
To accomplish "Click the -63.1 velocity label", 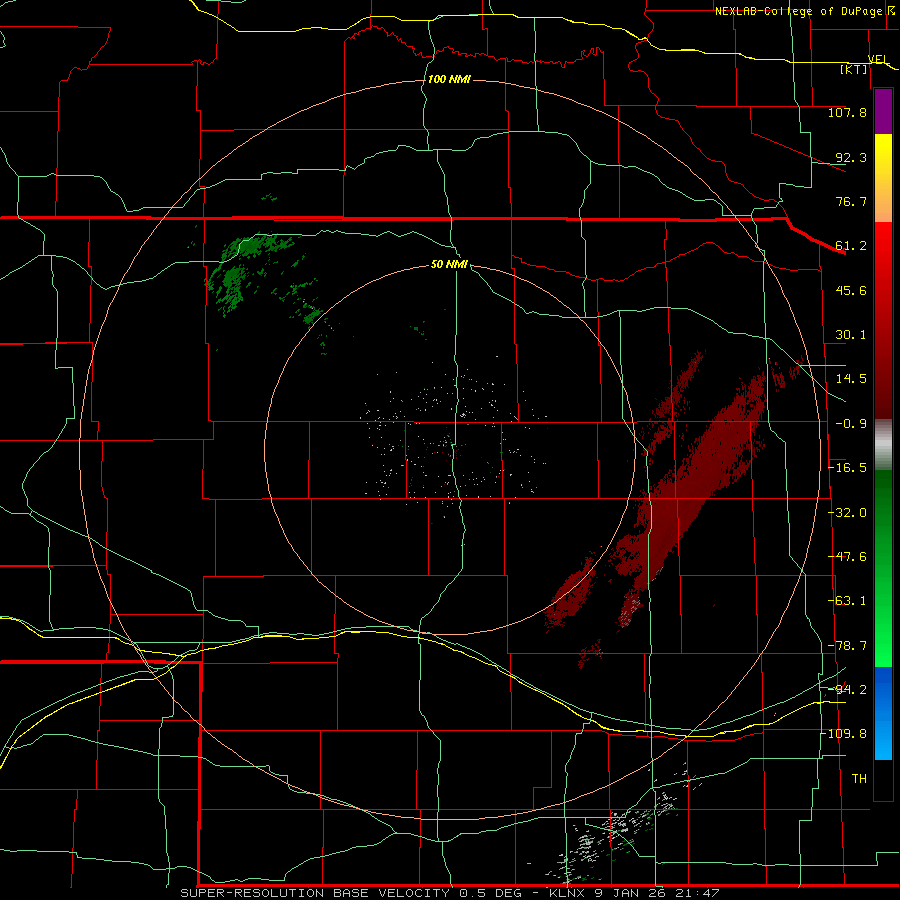I will point(848,601).
